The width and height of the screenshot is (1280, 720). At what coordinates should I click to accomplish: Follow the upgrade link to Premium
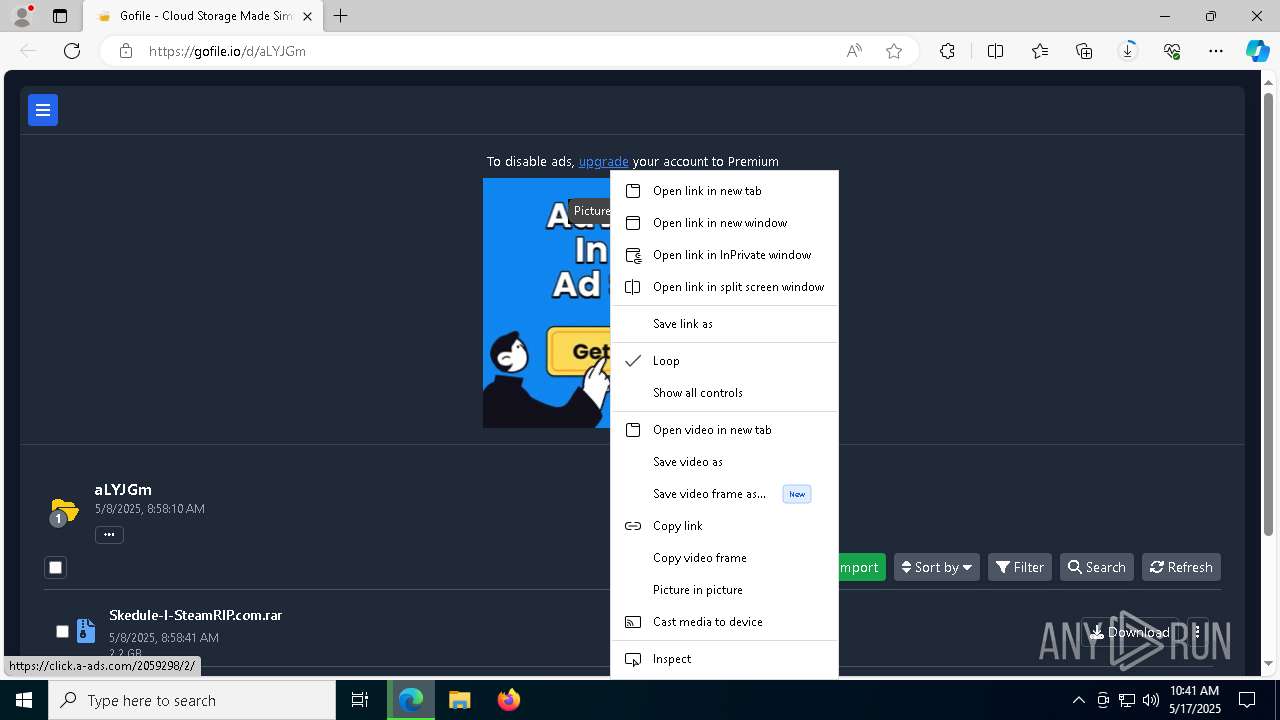tap(603, 161)
